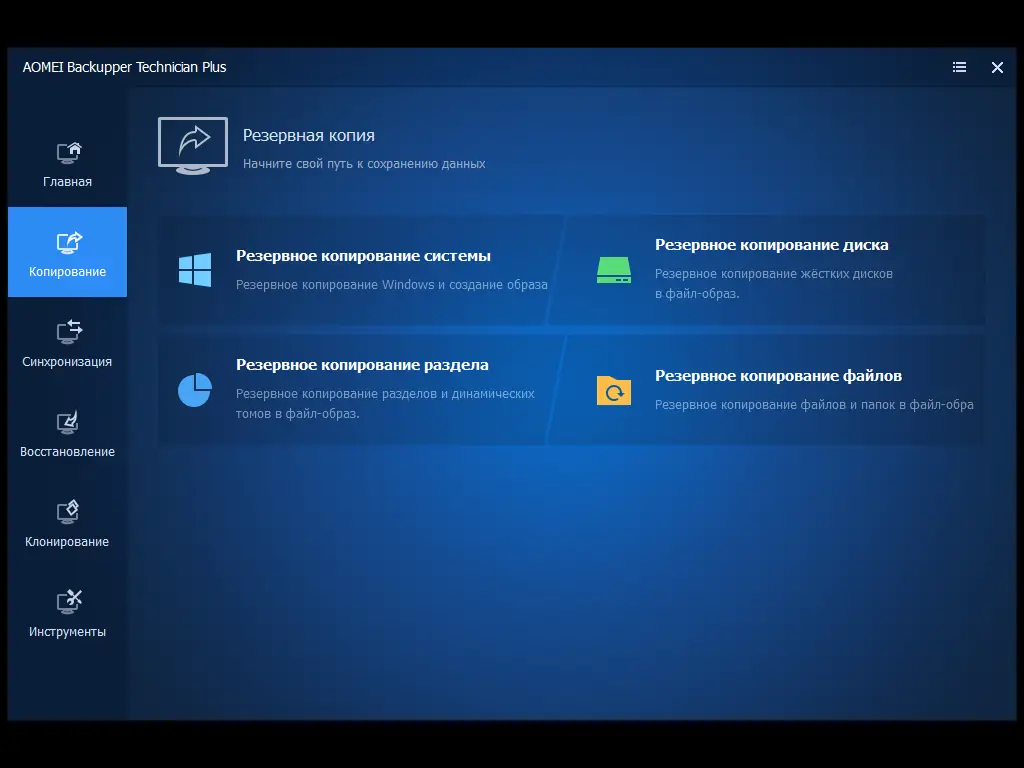Switch to the Восстановление tab
This screenshot has height=768, width=1024.
click(67, 432)
